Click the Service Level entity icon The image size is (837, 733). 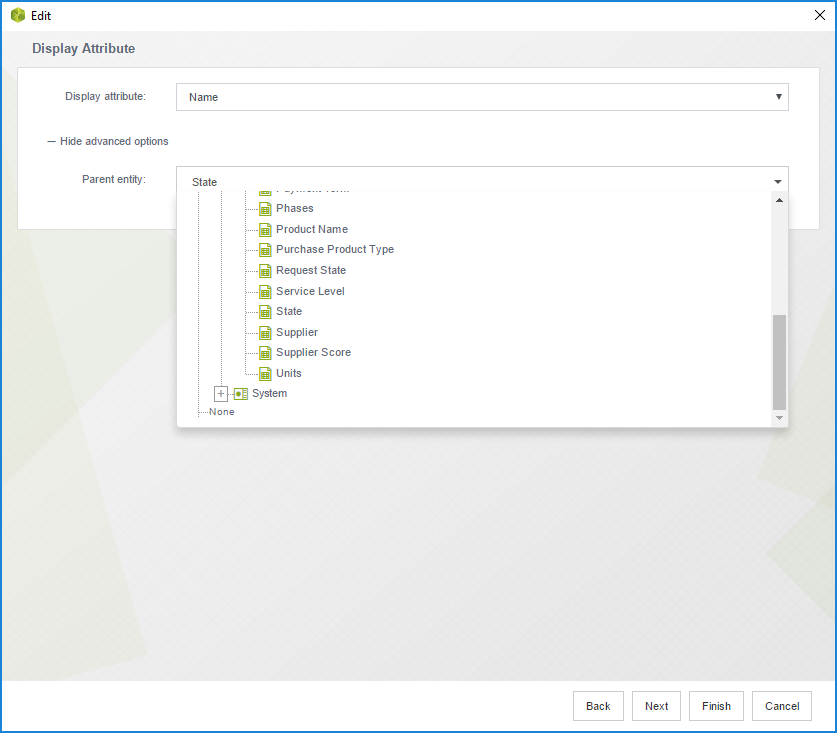(265, 291)
